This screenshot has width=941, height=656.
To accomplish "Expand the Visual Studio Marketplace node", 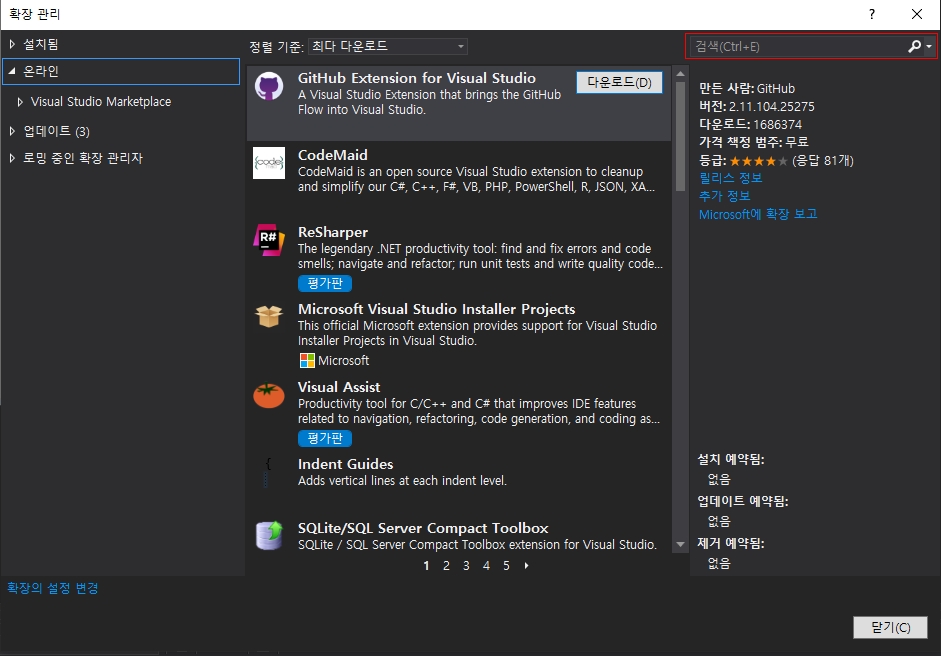I will (x=20, y=101).
